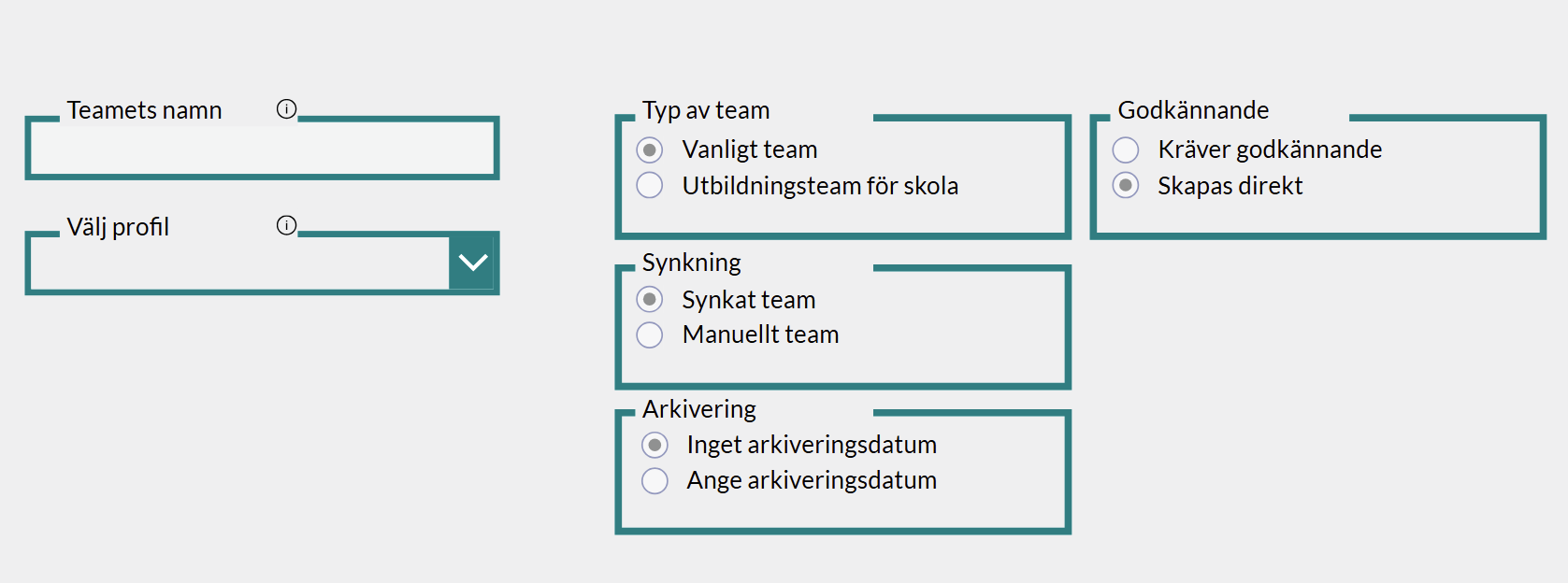Select Utbildningsteam för skola radio button
This screenshot has height=583, width=1568.
point(650,185)
